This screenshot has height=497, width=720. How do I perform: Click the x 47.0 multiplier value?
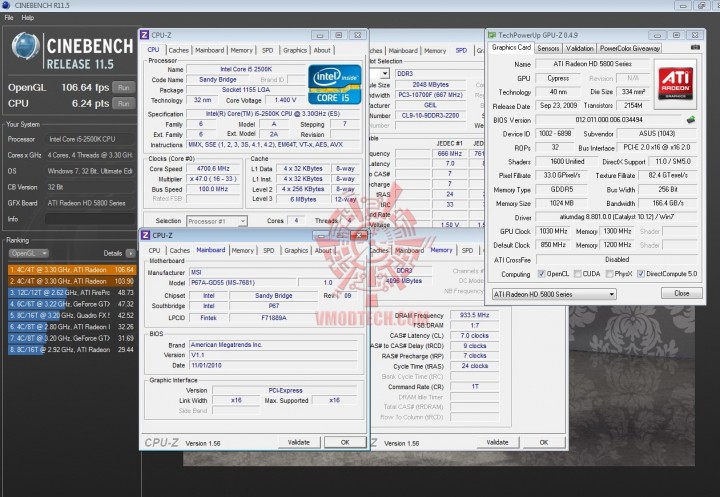213,179
